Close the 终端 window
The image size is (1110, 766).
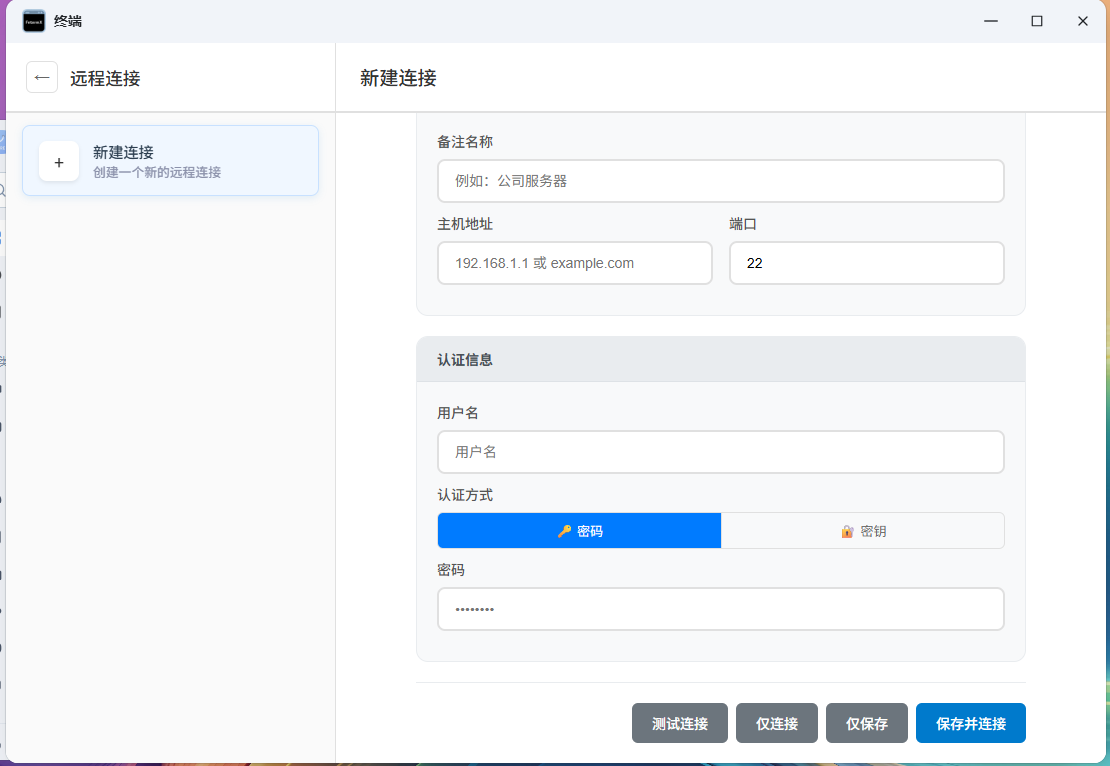click(1082, 21)
